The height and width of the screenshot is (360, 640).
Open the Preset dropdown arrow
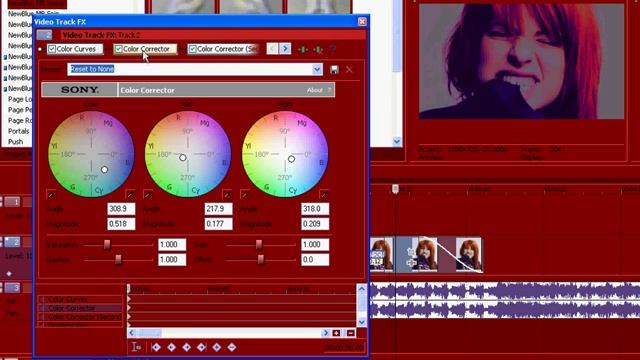(x=317, y=69)
